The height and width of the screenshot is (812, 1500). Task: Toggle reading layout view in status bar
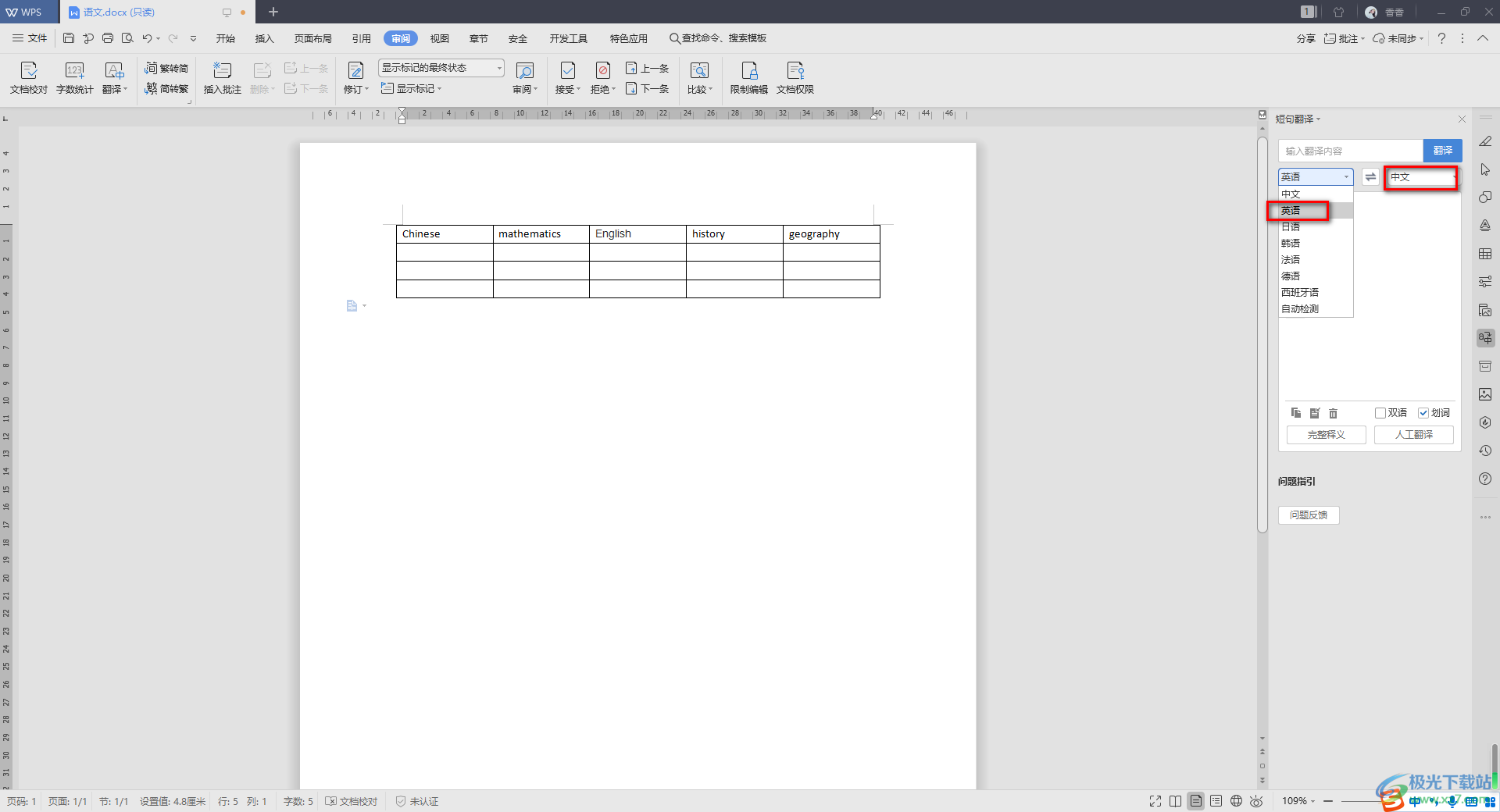point(1175,801)
